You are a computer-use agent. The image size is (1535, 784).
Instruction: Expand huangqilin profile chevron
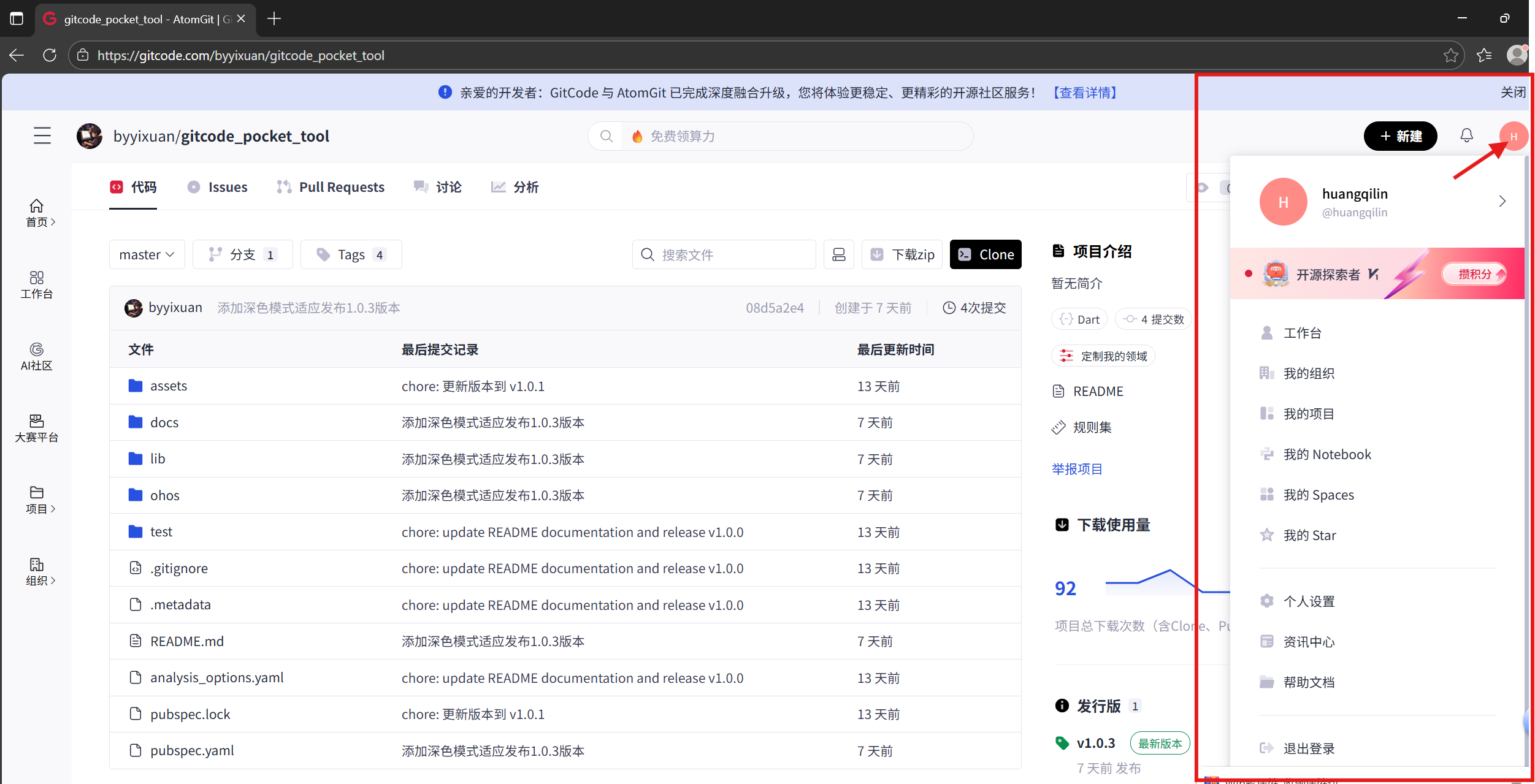pyautogui.click(x=1502, y=201)
